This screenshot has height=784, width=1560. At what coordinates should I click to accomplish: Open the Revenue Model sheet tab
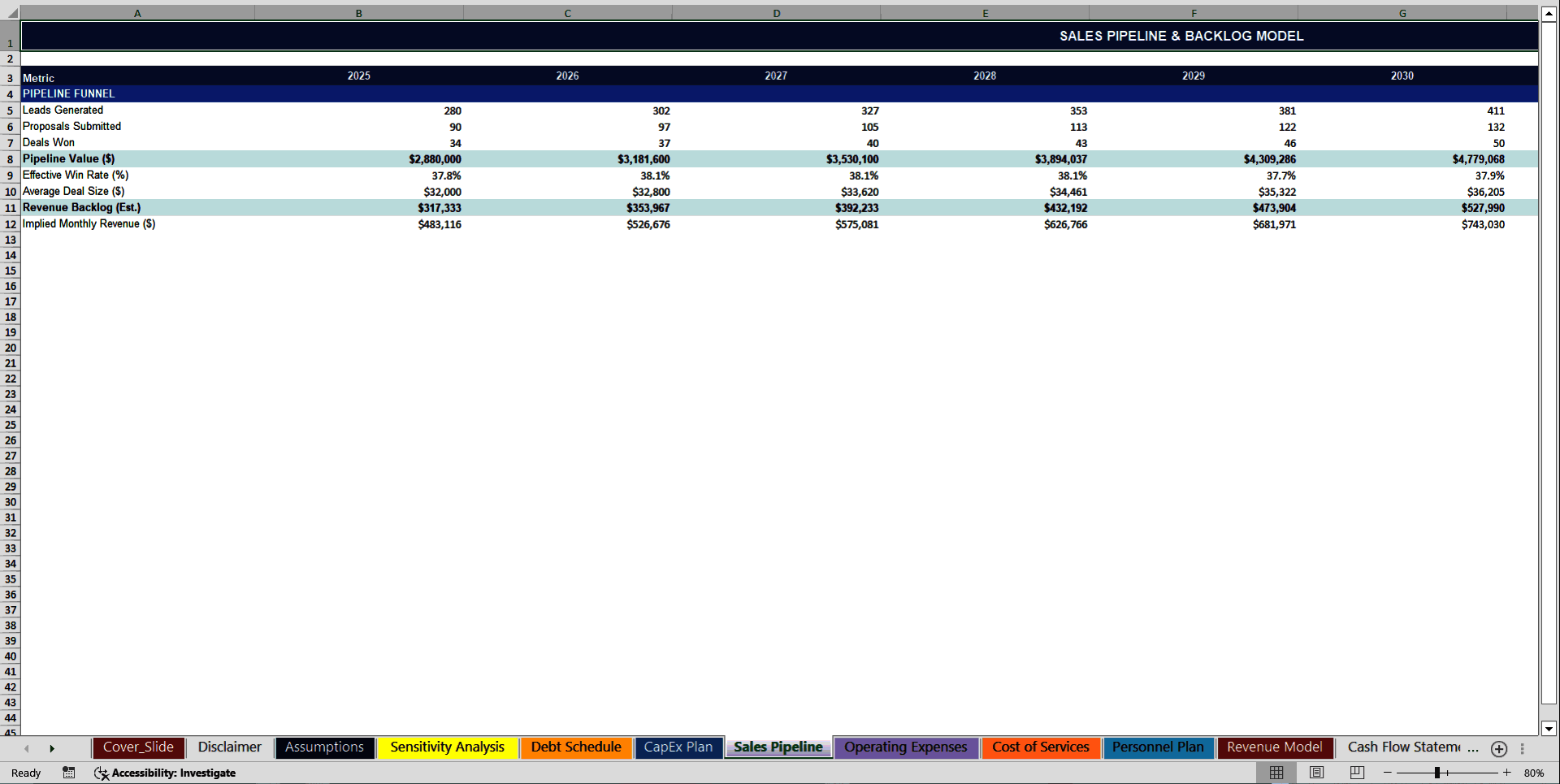pyautogui.click(x=1275, y=747)
